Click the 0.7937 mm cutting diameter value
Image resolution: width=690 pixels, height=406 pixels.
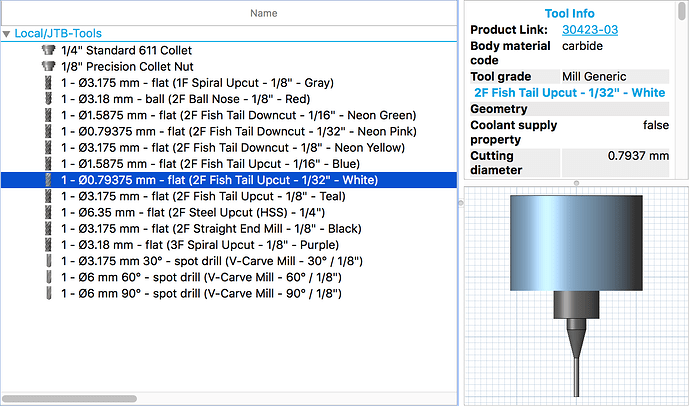pos(638,156)
